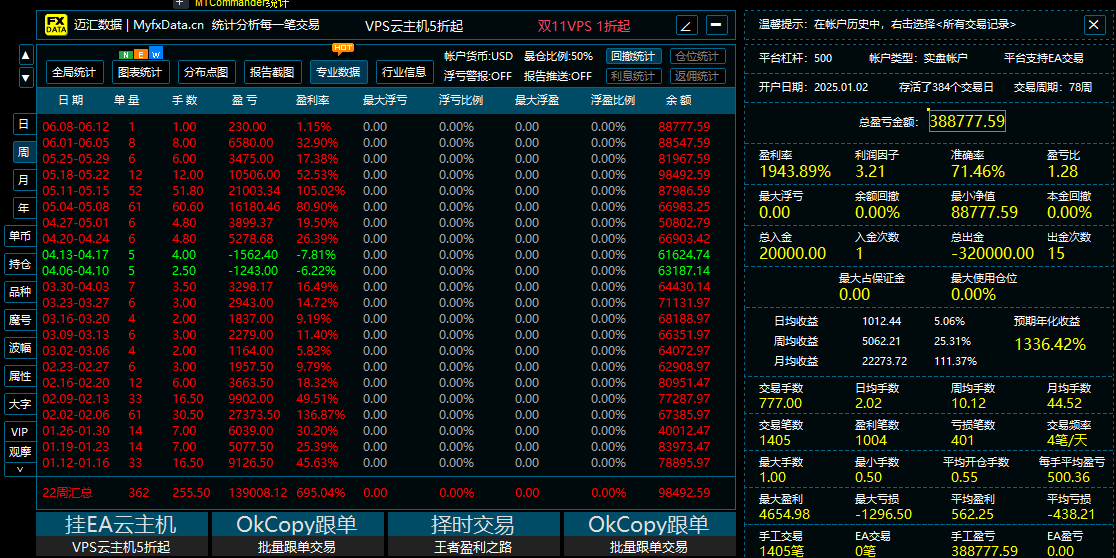Select the 02.02-02.06 week row
The height and width of the screenshot is (558, 1116).
[x=385, y=414]
